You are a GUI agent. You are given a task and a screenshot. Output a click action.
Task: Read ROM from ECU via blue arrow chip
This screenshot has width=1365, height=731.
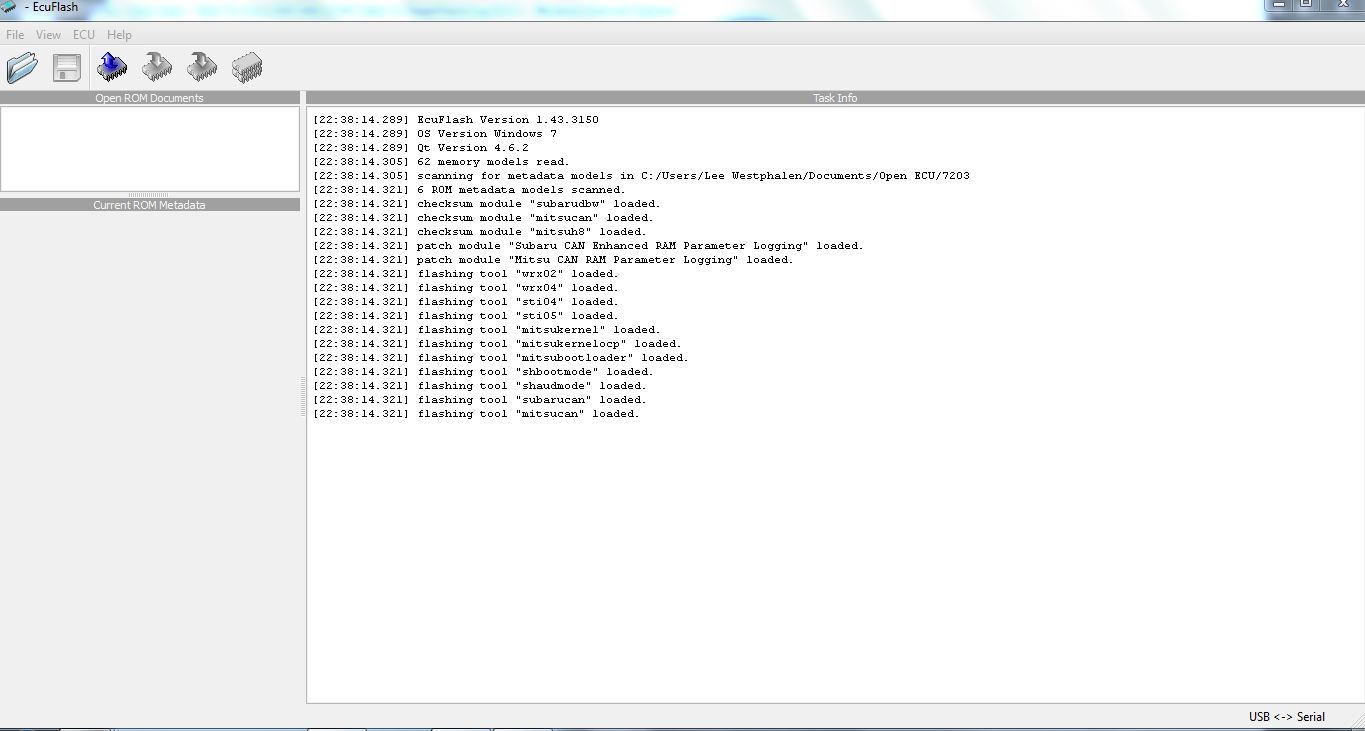(x=112, y=68)
